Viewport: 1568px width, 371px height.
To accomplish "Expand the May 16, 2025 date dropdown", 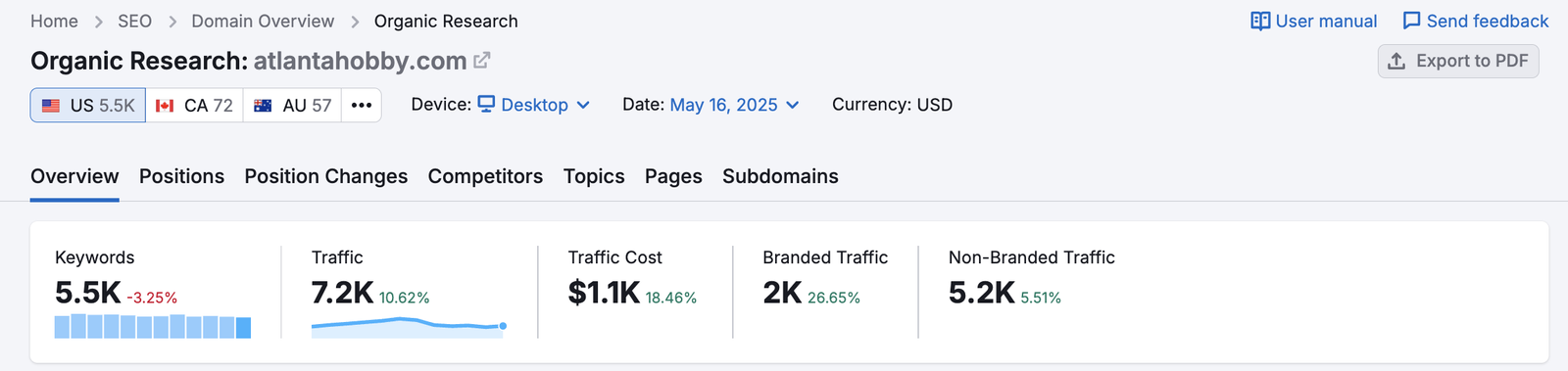I will pyautogui.click(x=735, y=105).
